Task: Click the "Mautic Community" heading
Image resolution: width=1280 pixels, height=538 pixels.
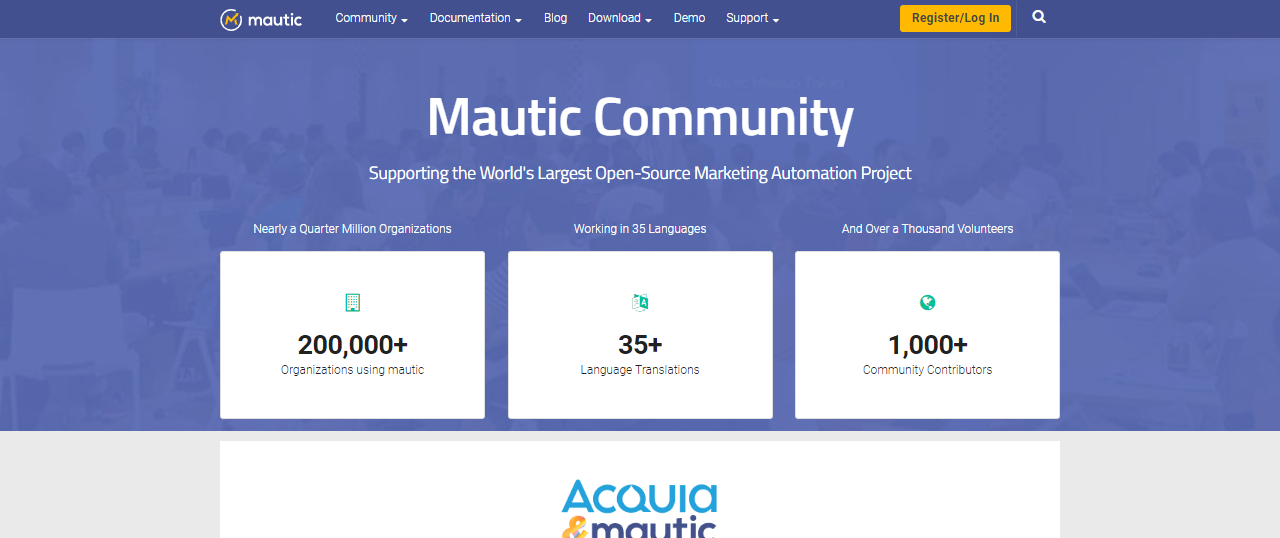Action: tap(640, 117)
